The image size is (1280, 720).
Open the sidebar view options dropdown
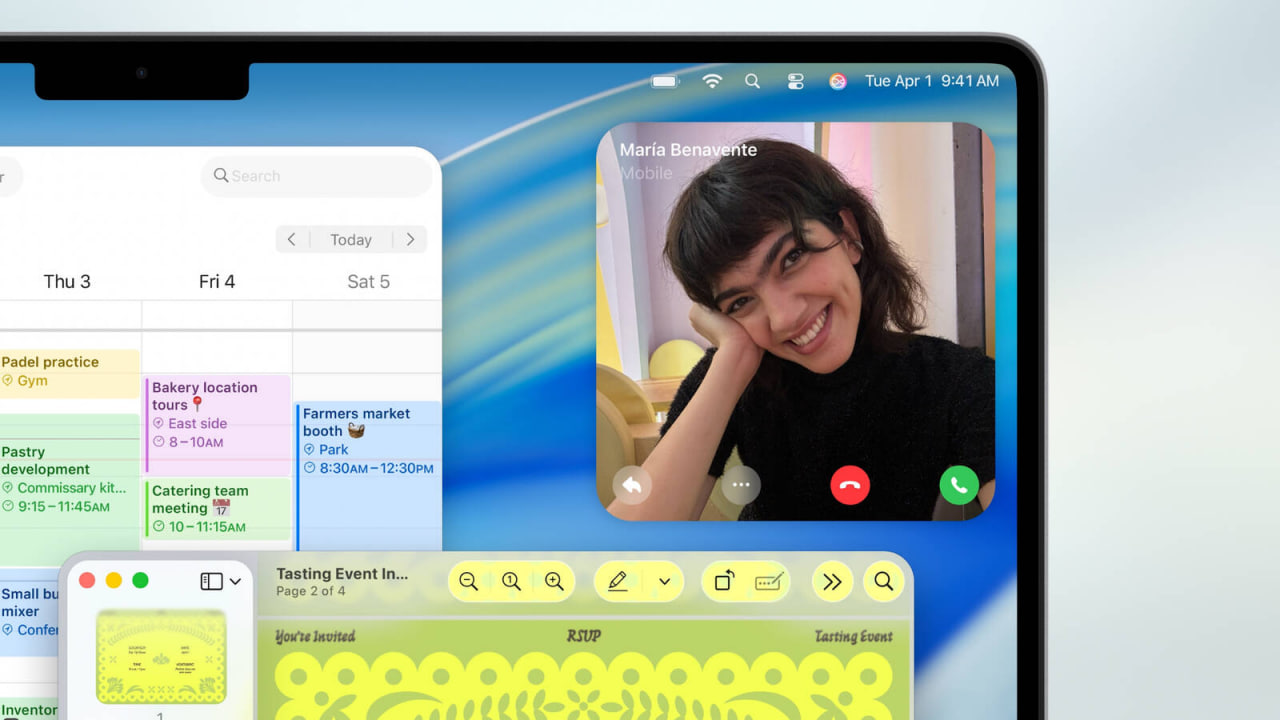(x=236, y=581)
